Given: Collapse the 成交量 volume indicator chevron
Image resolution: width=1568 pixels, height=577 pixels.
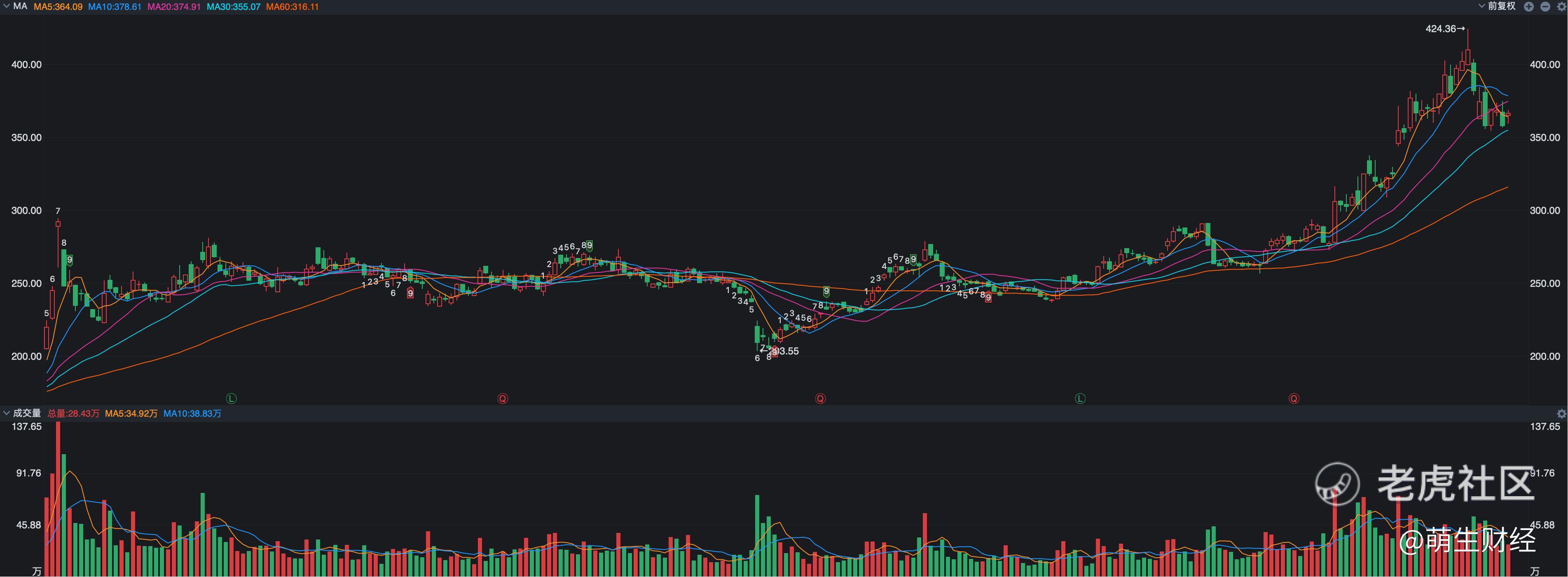Looking at the screenshot, I should pos(7,413).
